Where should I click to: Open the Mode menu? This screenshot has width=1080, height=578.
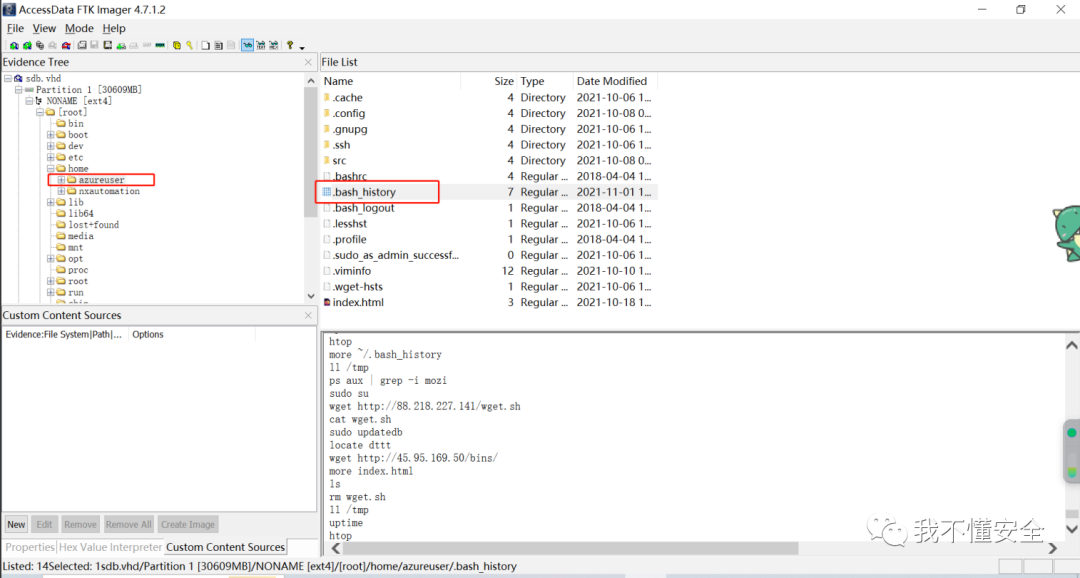pyautogui.click(x=79, y=28)
